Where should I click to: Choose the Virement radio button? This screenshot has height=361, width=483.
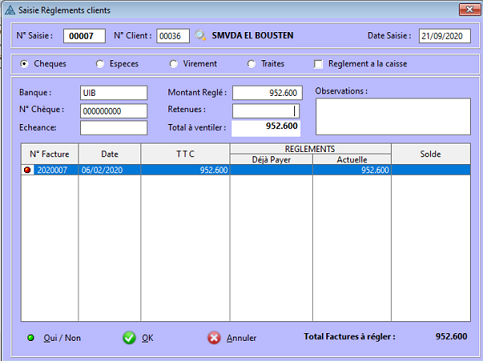coord(173,64)
